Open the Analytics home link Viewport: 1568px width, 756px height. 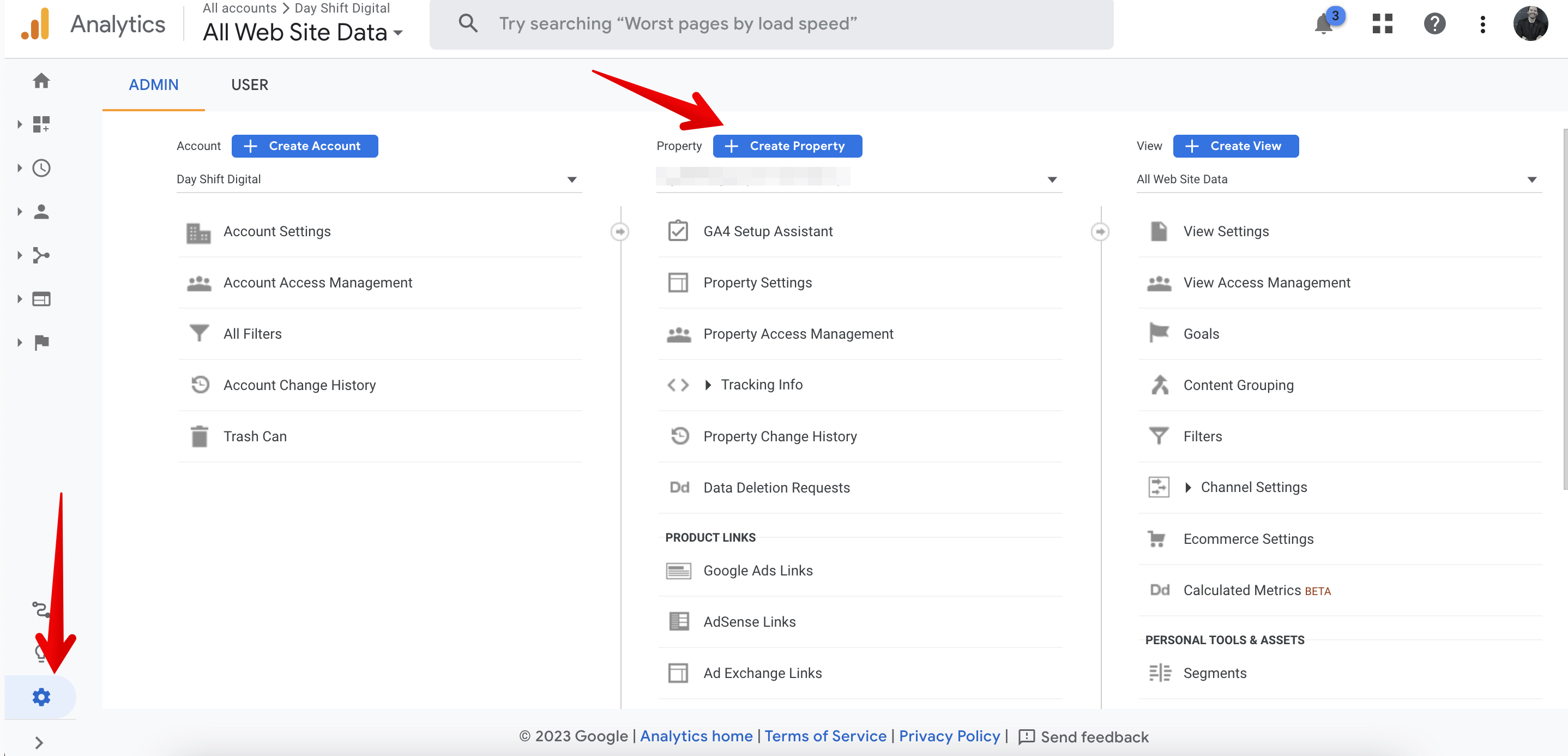[x=696, y=736]
